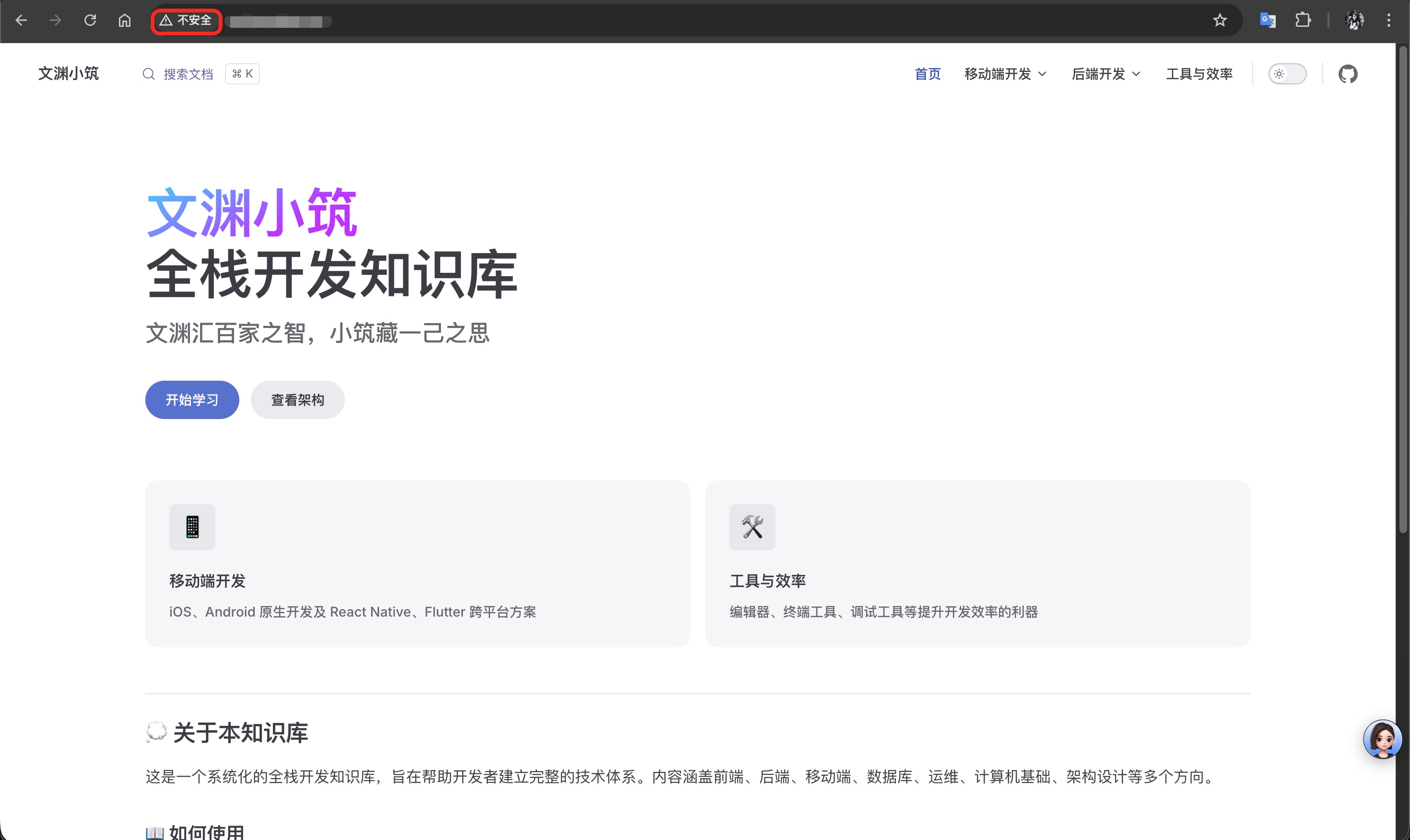Open the browser extensions puzzle icon
This screenshot has width=1410, height=840.
[1303, 21]
